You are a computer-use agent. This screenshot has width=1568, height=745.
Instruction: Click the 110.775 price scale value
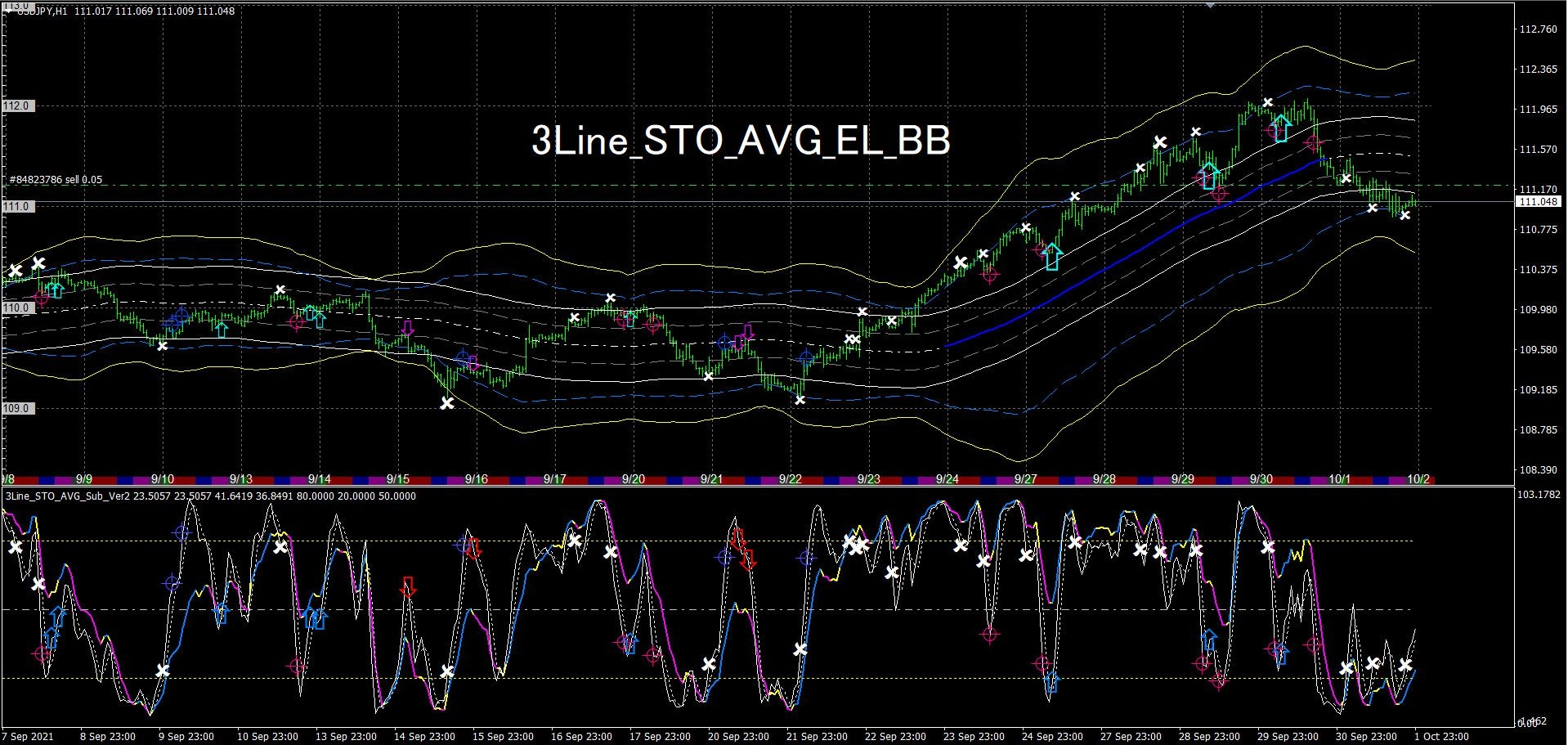coord(1538,230)
